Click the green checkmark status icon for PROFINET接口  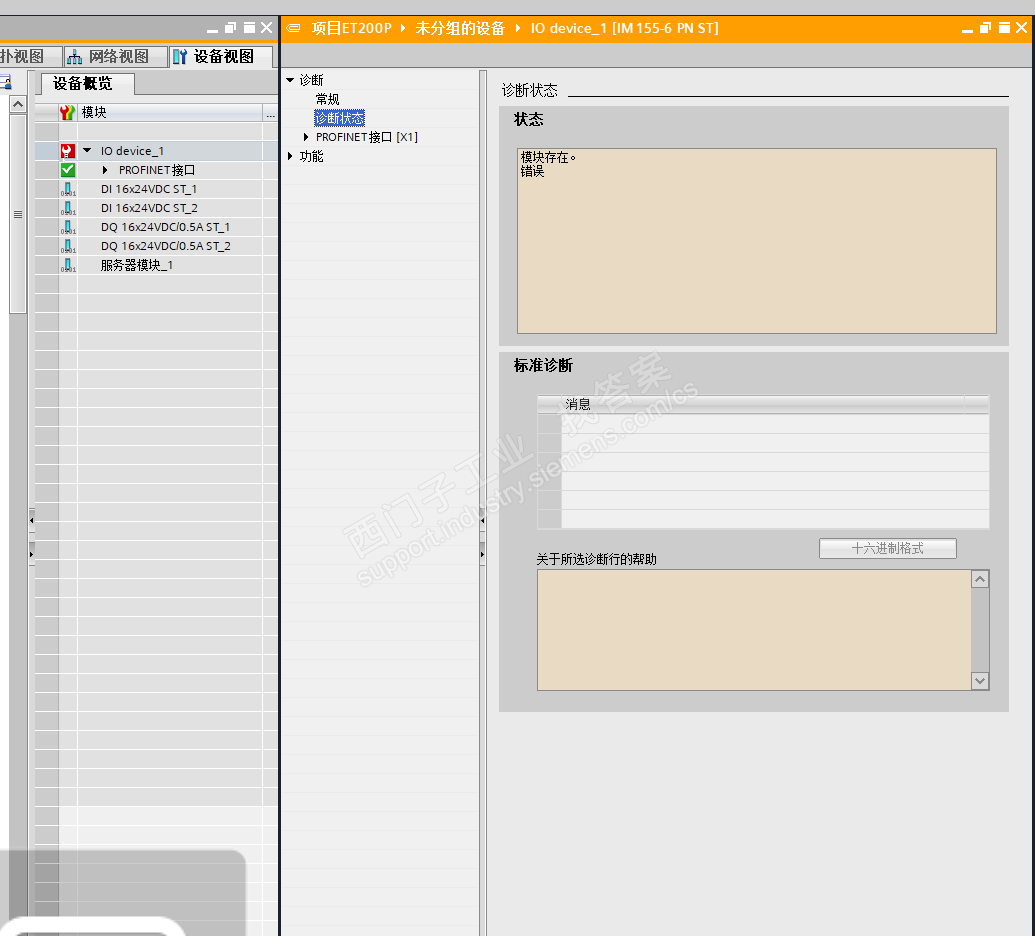coord(67,170)
